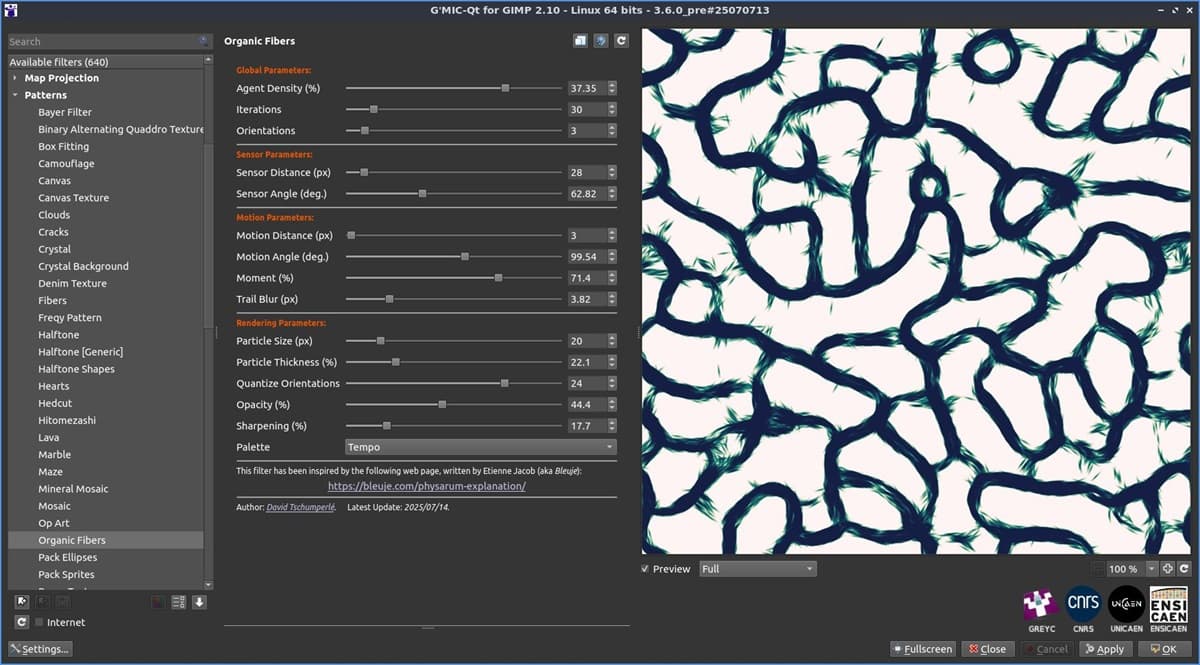Reset preview zoom with the bottom-right reload icon
This screenshot has height=665, width=1200.
[1184, 569]
